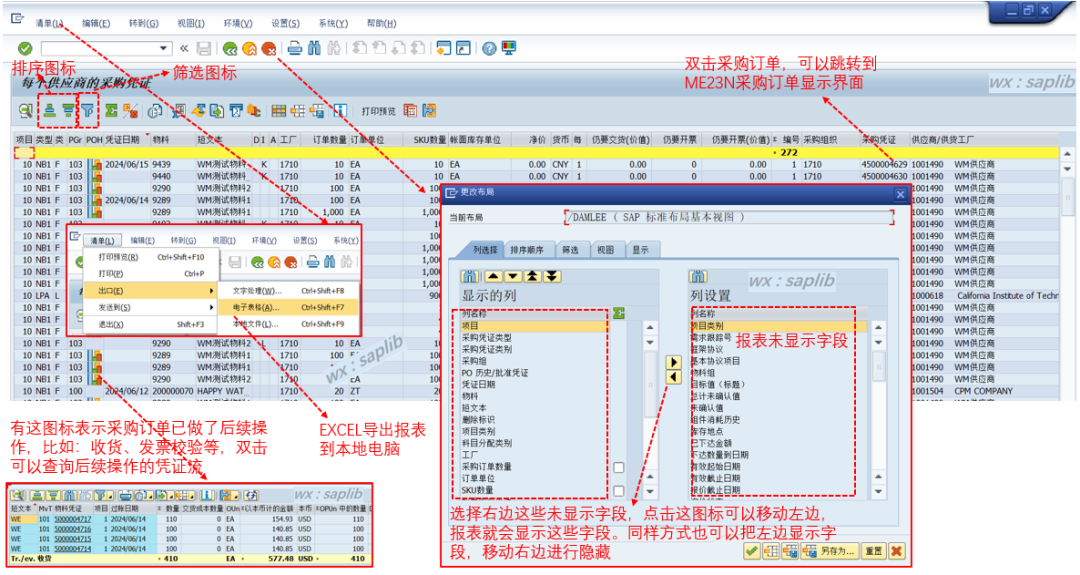Toggle total checkbox for SKU数量 row
The height and width of the screenshot is (575, 1080).
(x=619, y=490)
